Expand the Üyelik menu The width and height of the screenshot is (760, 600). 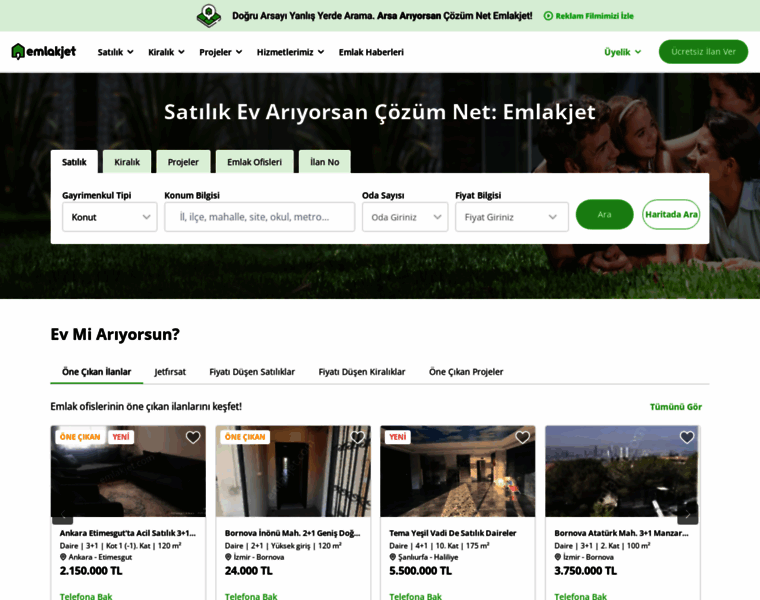[x=622, y=52]
